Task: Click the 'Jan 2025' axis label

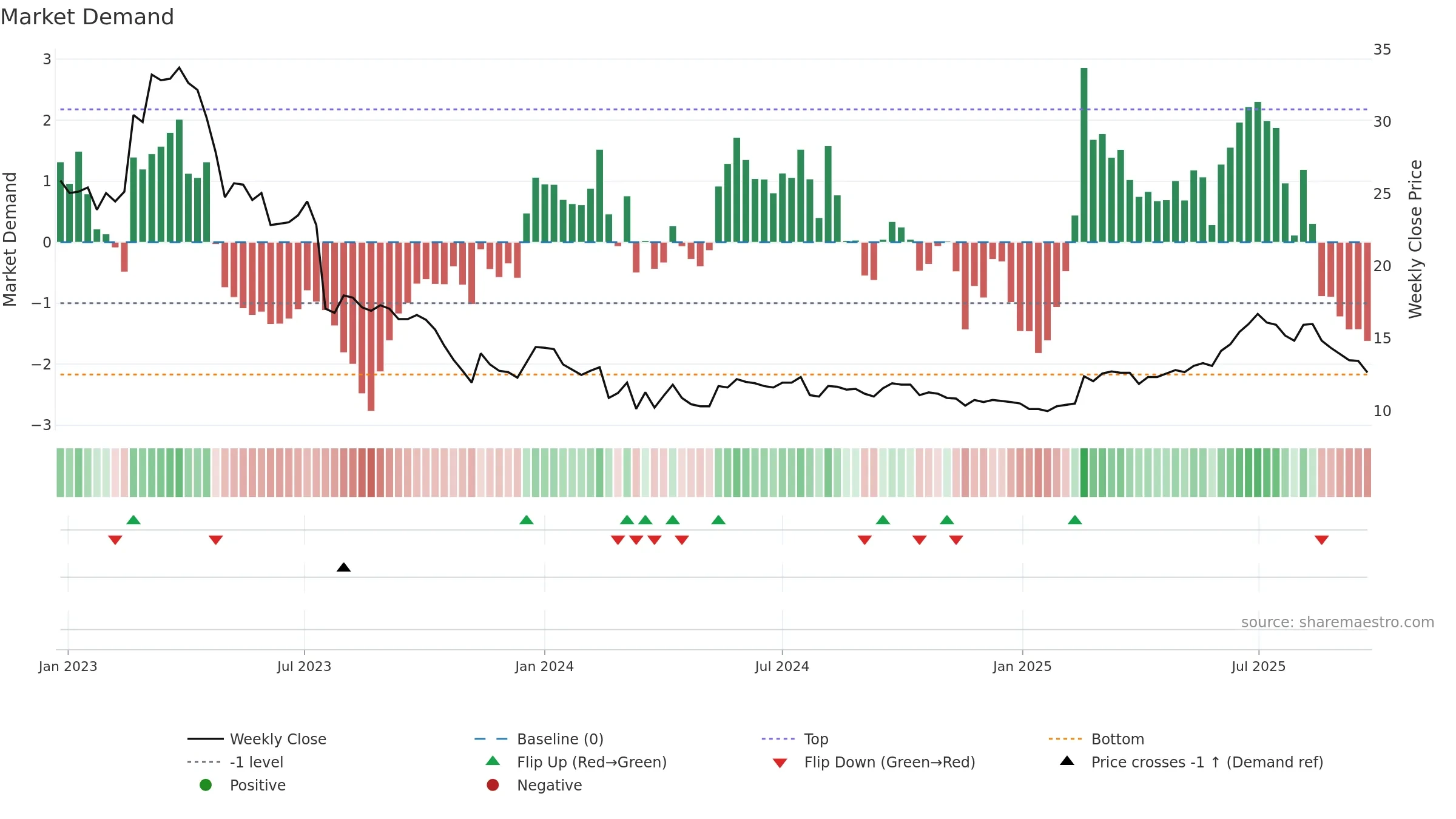Action: 1022,666
